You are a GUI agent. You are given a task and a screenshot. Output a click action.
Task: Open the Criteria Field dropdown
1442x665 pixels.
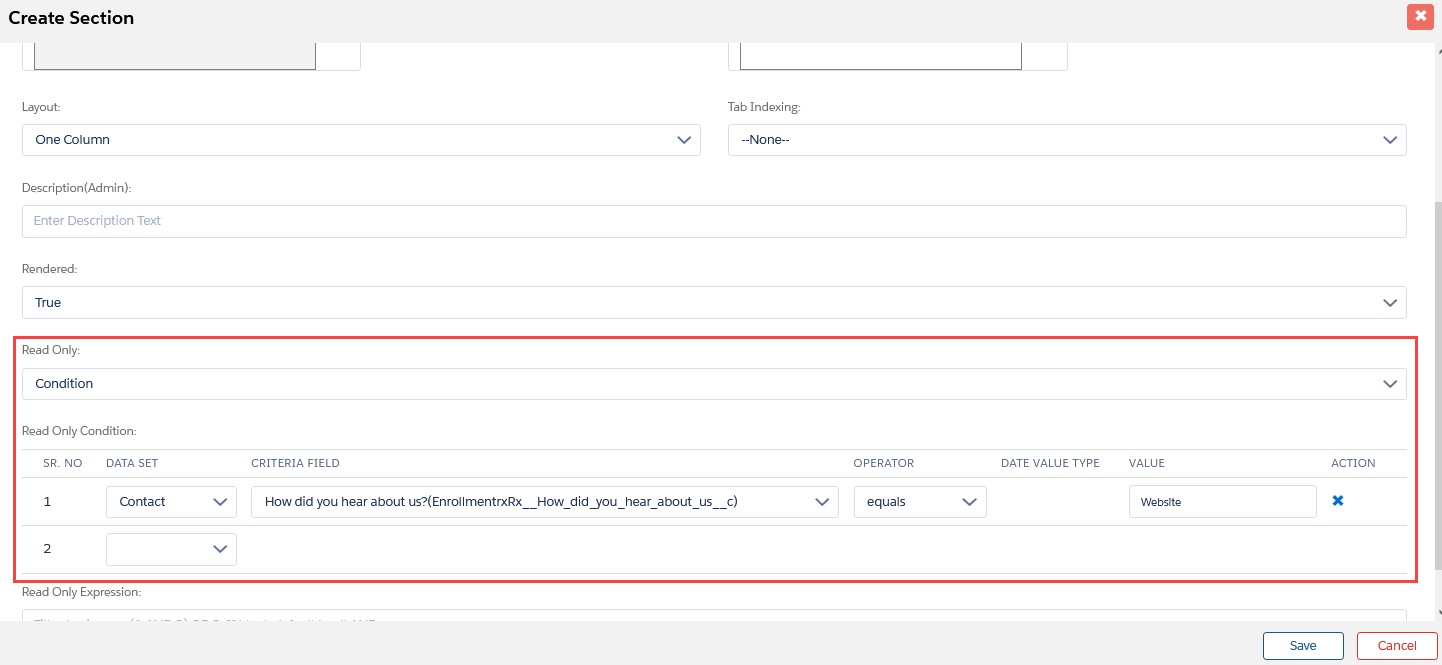[544, 502]
